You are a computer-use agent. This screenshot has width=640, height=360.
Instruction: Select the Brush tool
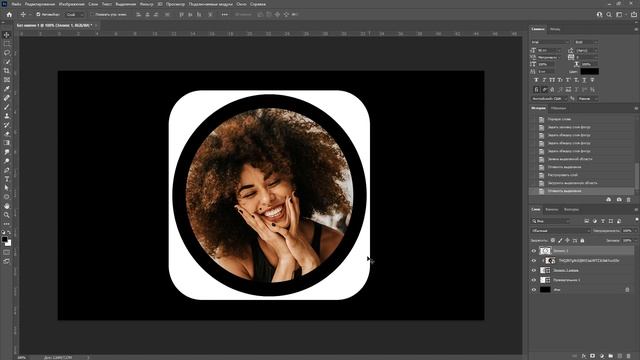7,107
